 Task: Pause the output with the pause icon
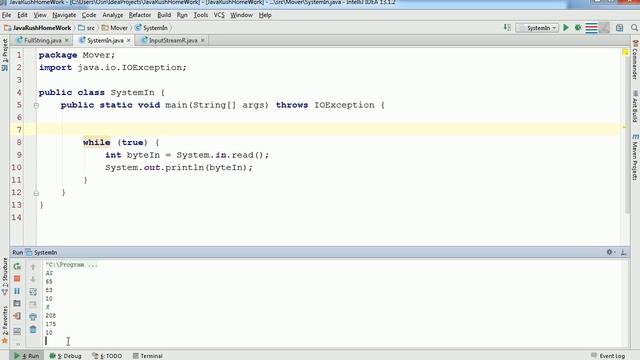click(x=17, y=291)
